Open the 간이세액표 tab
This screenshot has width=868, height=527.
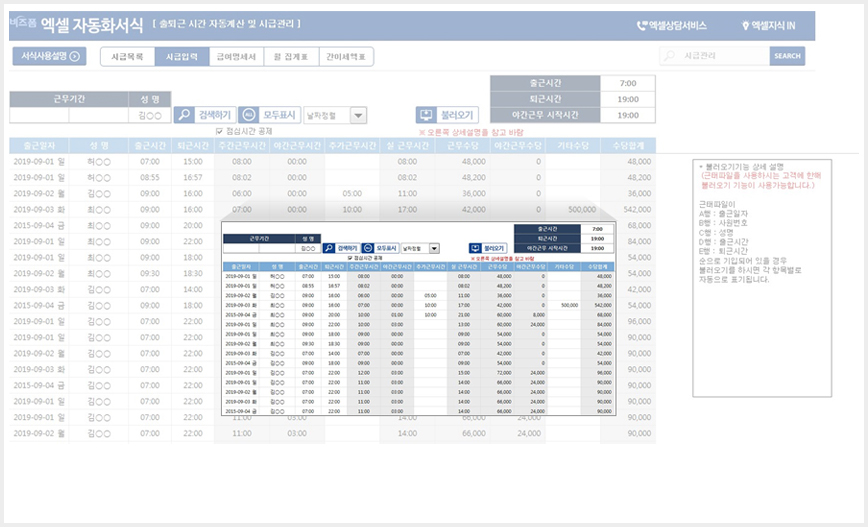click(x=346, y=56)
